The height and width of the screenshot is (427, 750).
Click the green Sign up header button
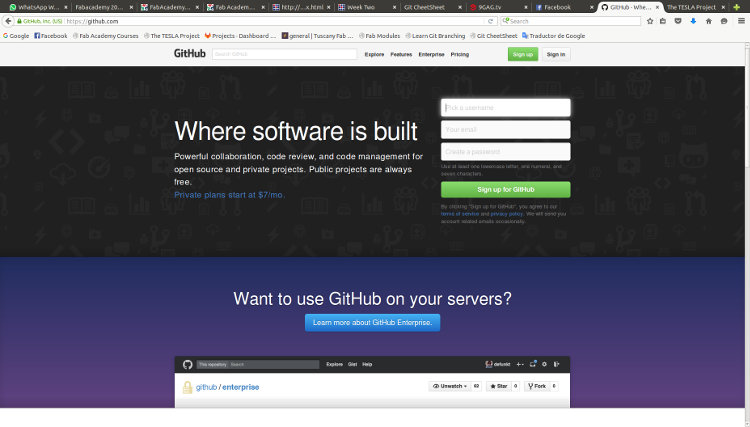523,55
